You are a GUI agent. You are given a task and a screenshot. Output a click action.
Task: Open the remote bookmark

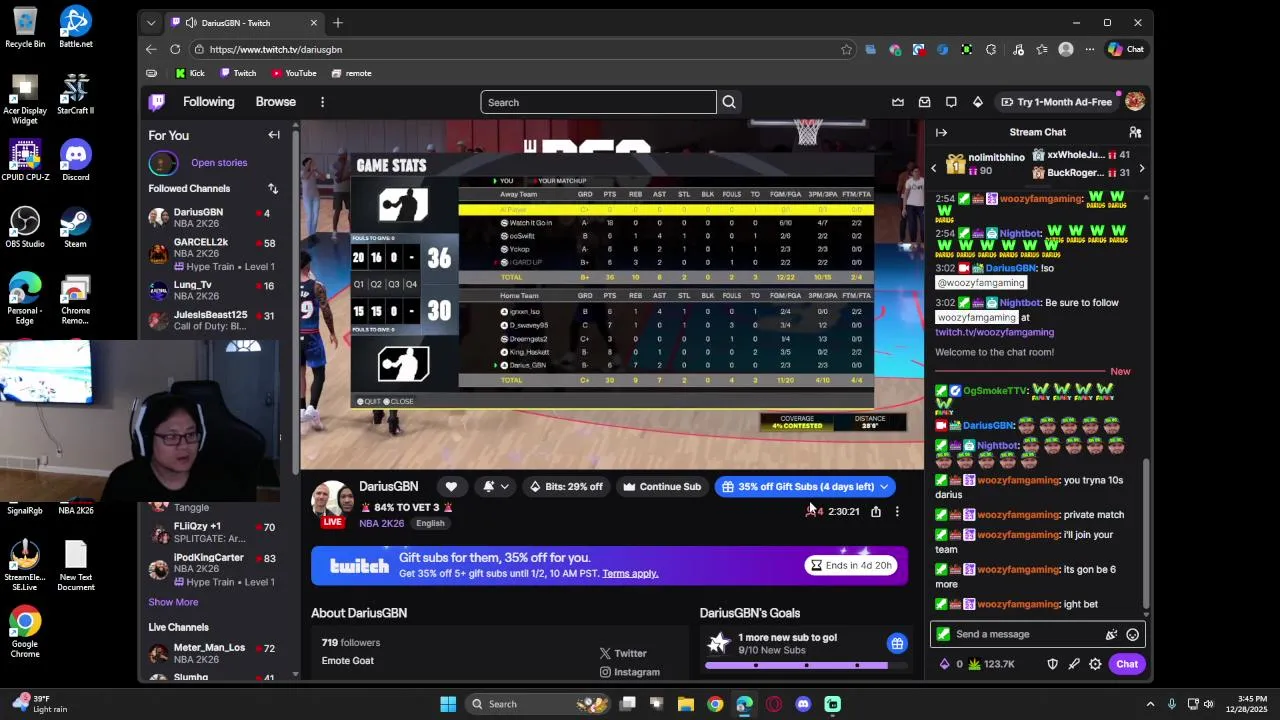click(351, 73)
